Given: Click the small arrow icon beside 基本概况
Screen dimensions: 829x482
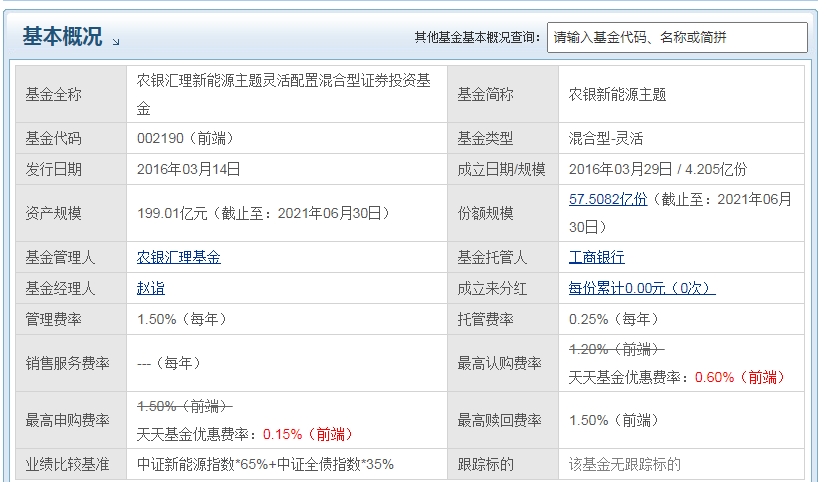Looking at the screenshot, I should (116, 42).
